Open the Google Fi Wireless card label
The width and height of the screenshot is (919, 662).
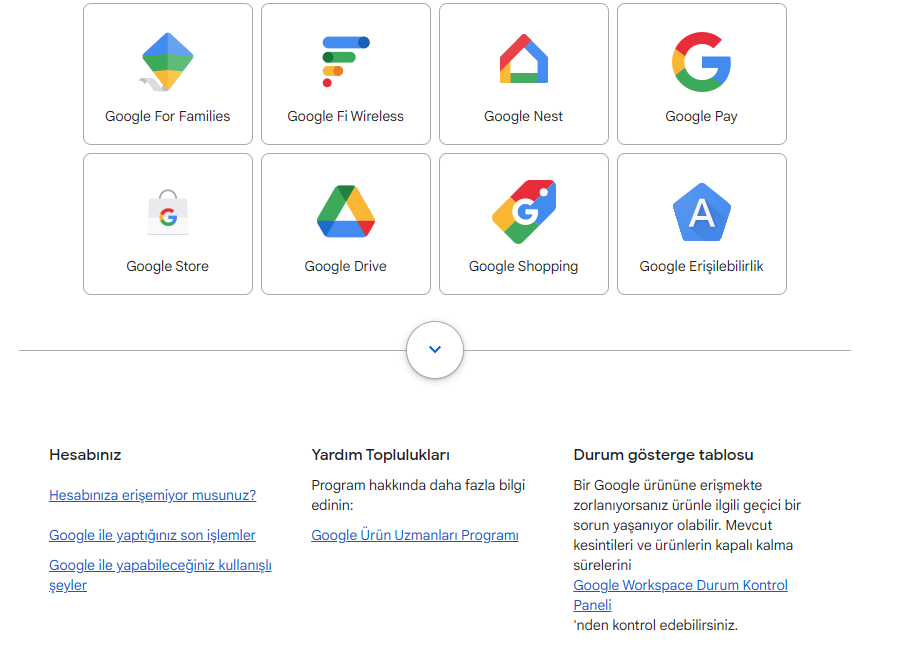click(x=346, y=117)
